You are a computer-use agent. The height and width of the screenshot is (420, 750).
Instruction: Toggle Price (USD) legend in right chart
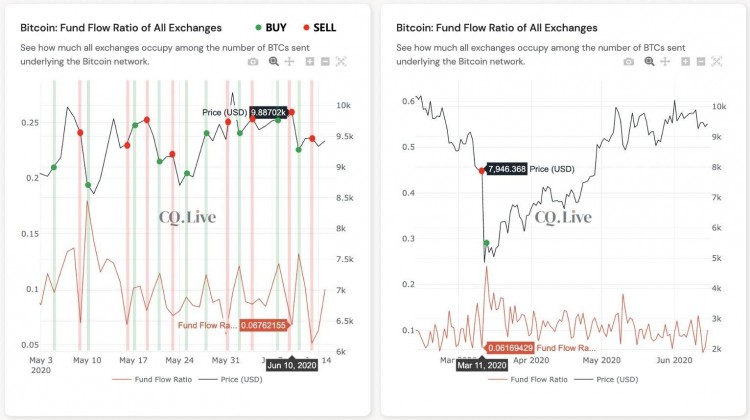coord(606,379)
